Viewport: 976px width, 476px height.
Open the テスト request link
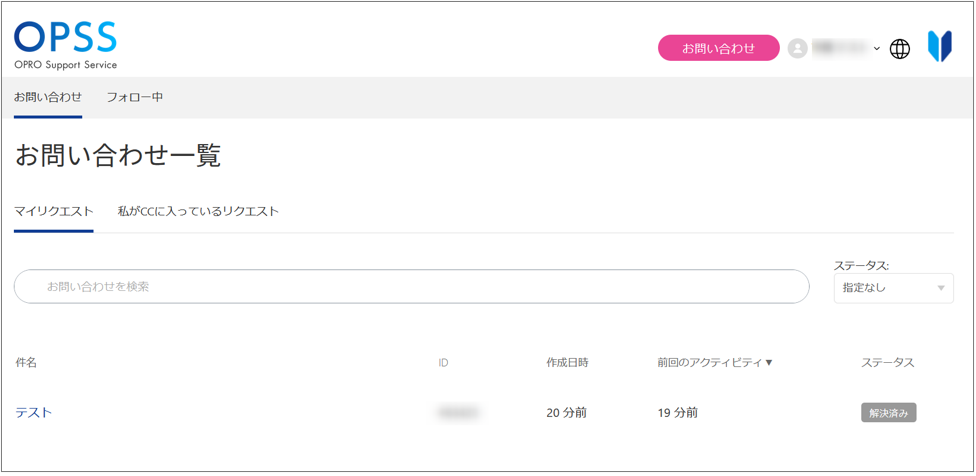(x=34, y=413)
